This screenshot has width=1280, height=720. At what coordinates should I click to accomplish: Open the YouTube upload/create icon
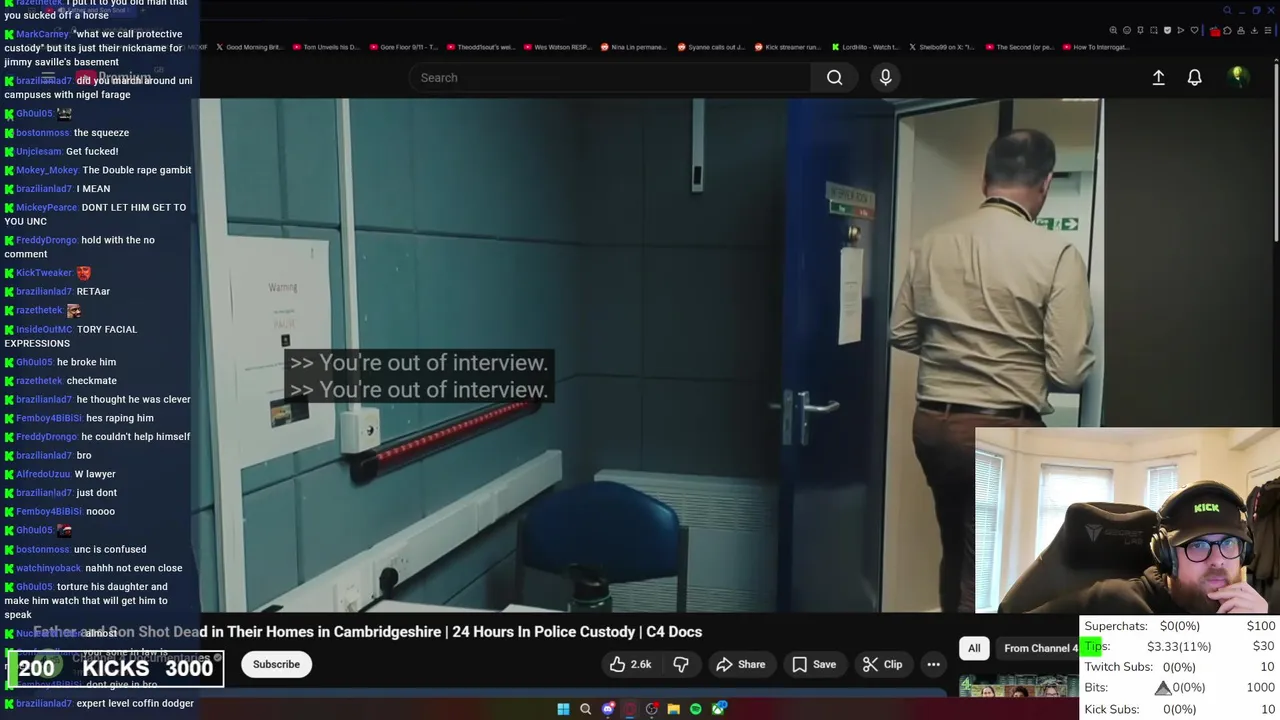[1158, 77]
